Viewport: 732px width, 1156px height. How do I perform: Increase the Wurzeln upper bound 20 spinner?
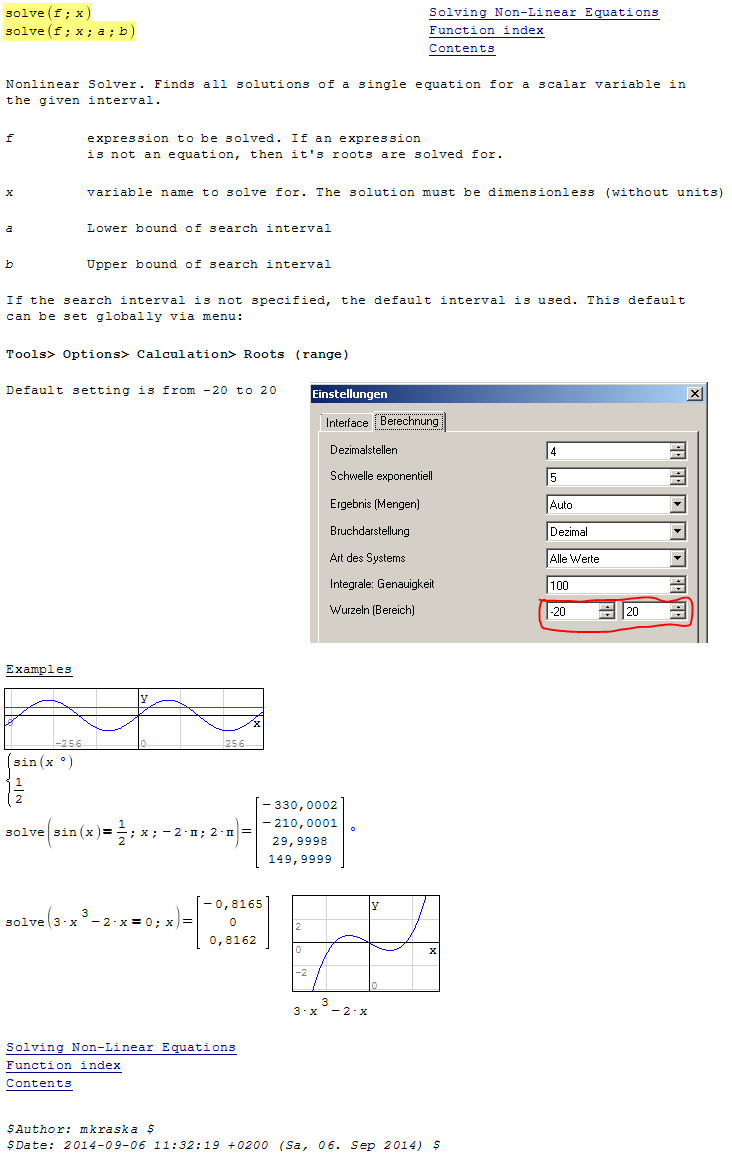click(678, 607)
